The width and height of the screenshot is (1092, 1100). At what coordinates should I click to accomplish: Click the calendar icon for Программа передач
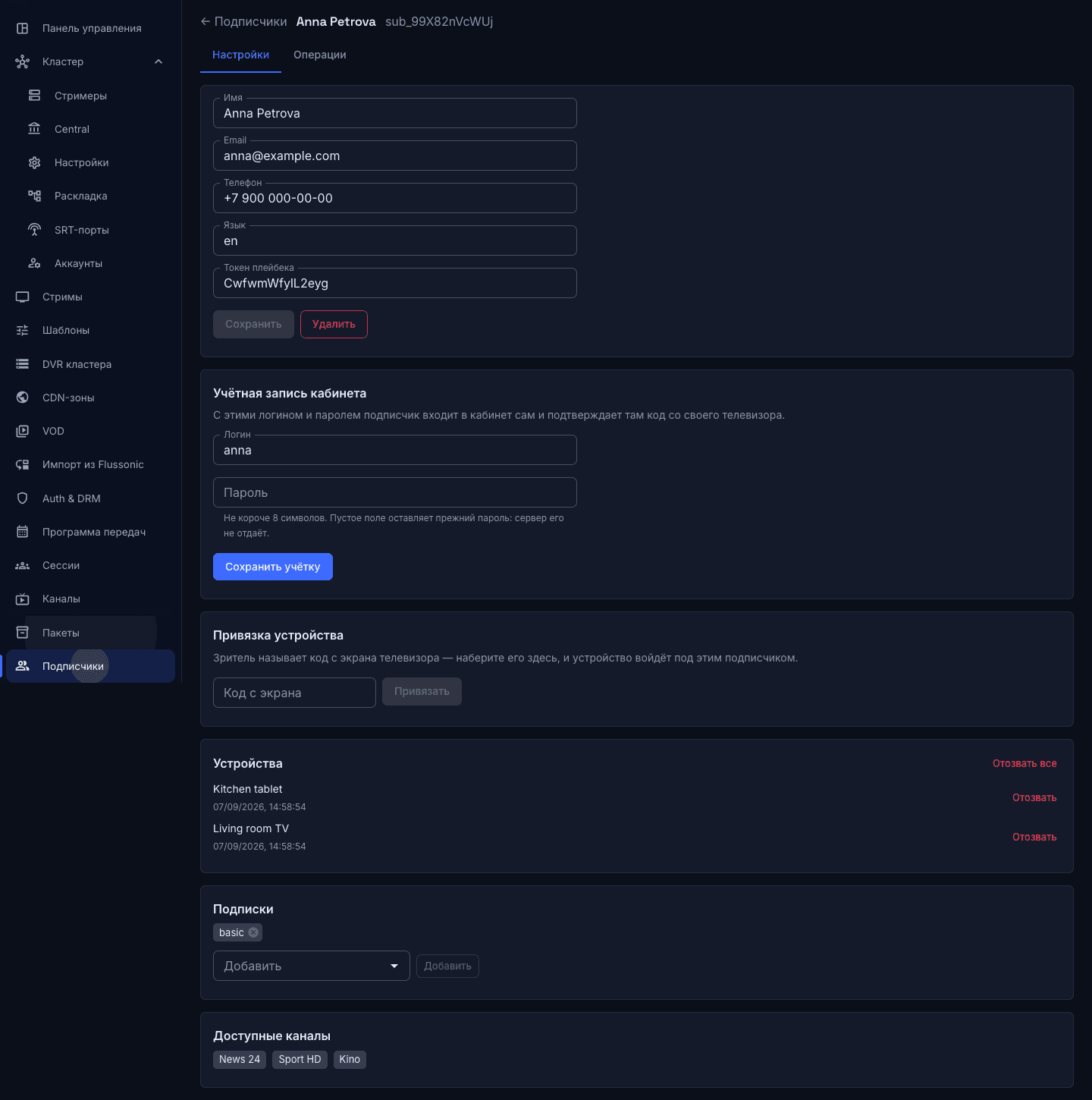tap(23, 532)
